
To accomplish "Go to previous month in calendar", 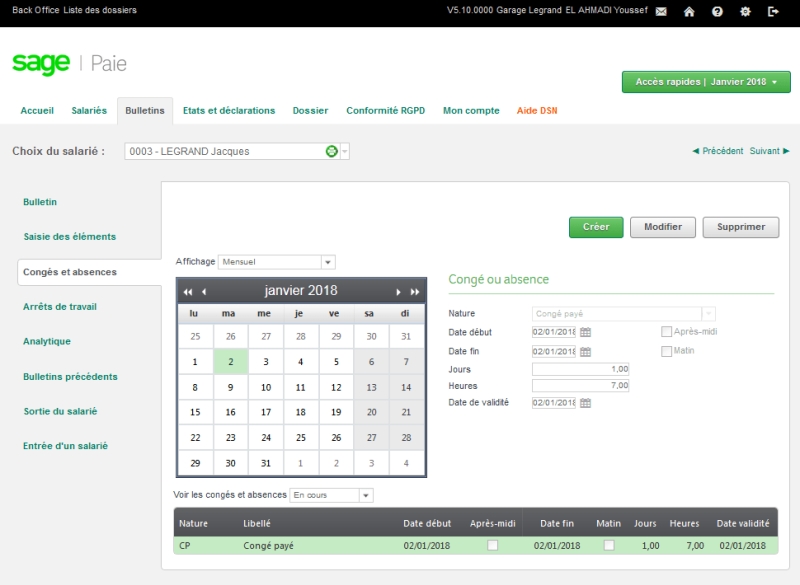I will click(x=204, y=292).
